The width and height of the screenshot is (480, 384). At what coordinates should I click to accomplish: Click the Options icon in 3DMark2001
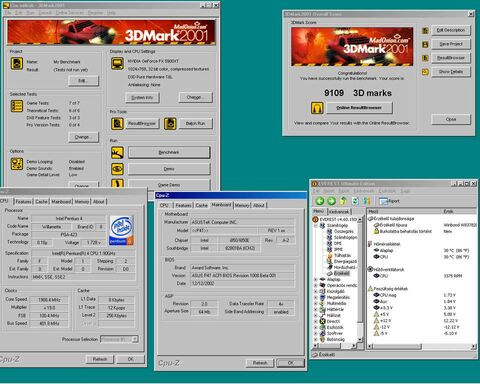tap(17, 164)
